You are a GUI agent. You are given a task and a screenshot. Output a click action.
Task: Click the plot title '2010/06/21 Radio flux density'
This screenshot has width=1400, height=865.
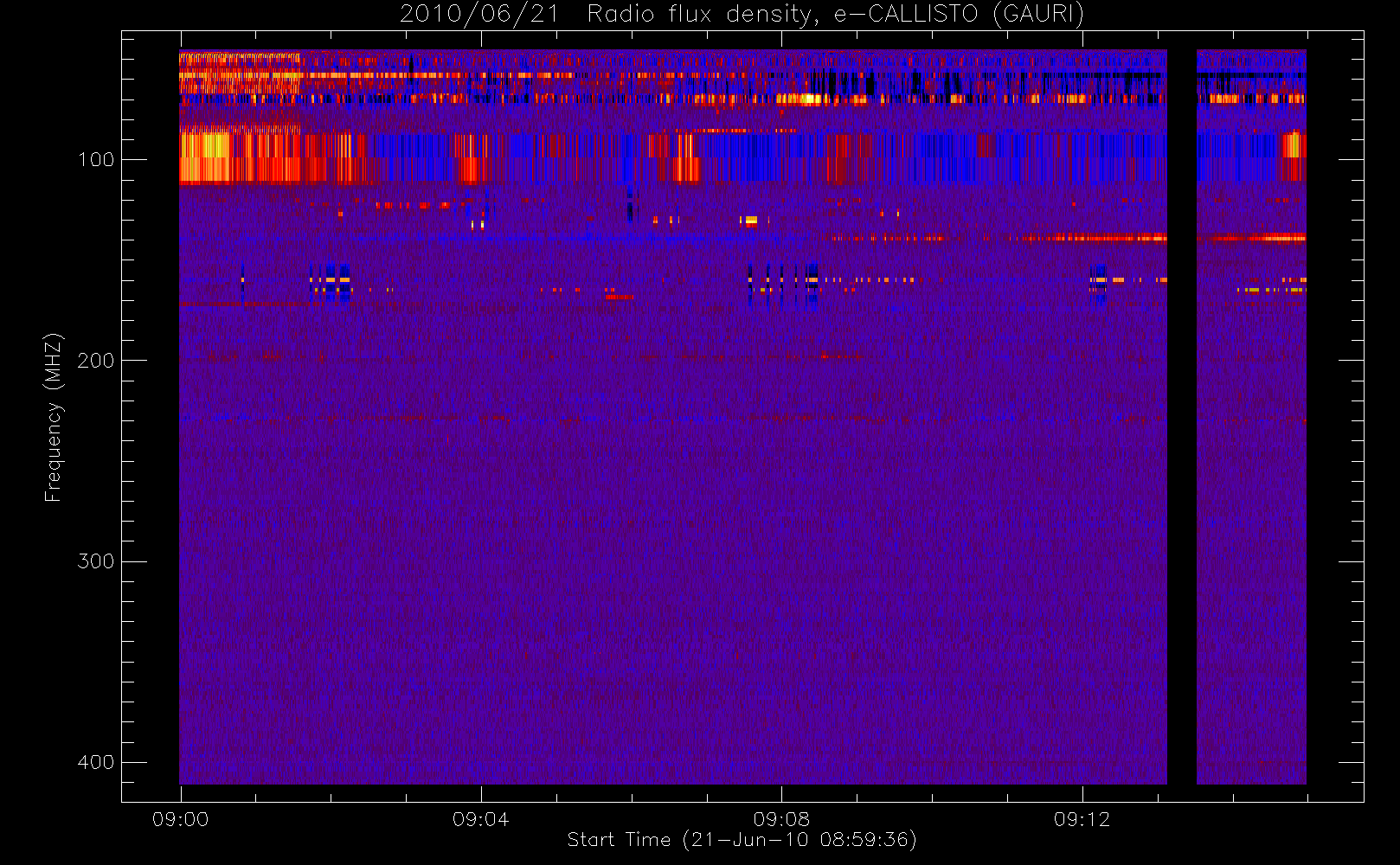tap(742, 14)
